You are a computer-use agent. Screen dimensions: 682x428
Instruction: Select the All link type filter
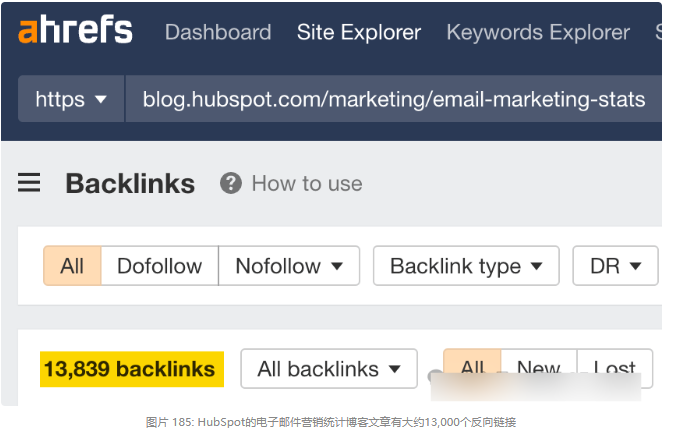[72, 266]
